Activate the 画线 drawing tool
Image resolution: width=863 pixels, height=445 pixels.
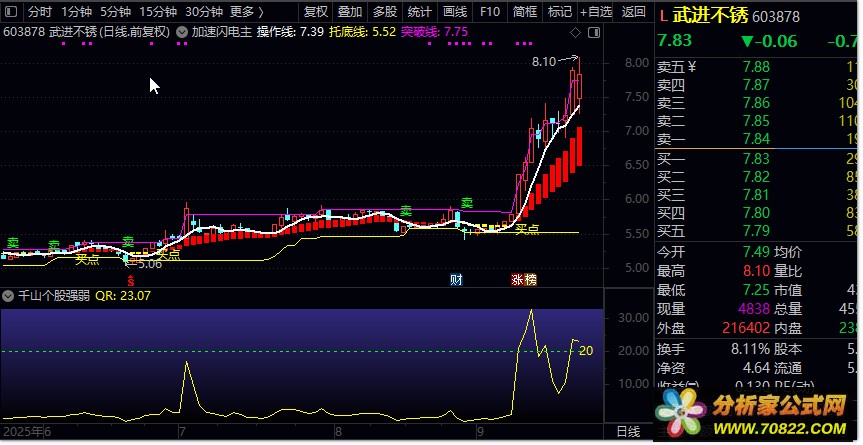pos(455,12)
